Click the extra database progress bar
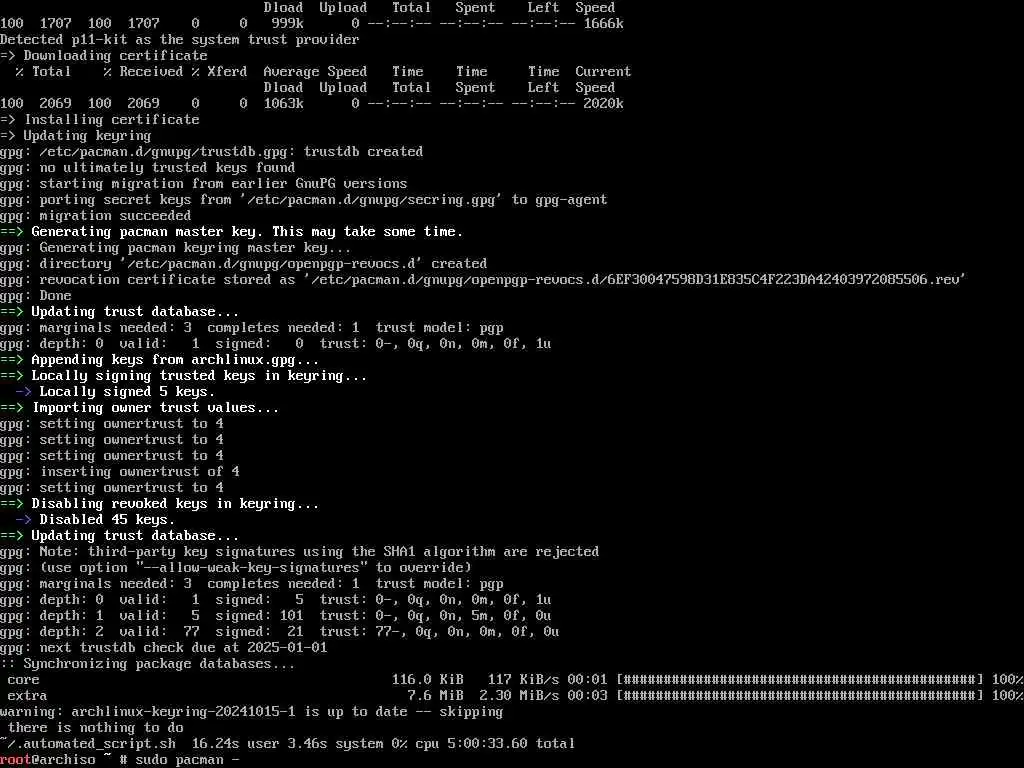 tap(799, 696)
